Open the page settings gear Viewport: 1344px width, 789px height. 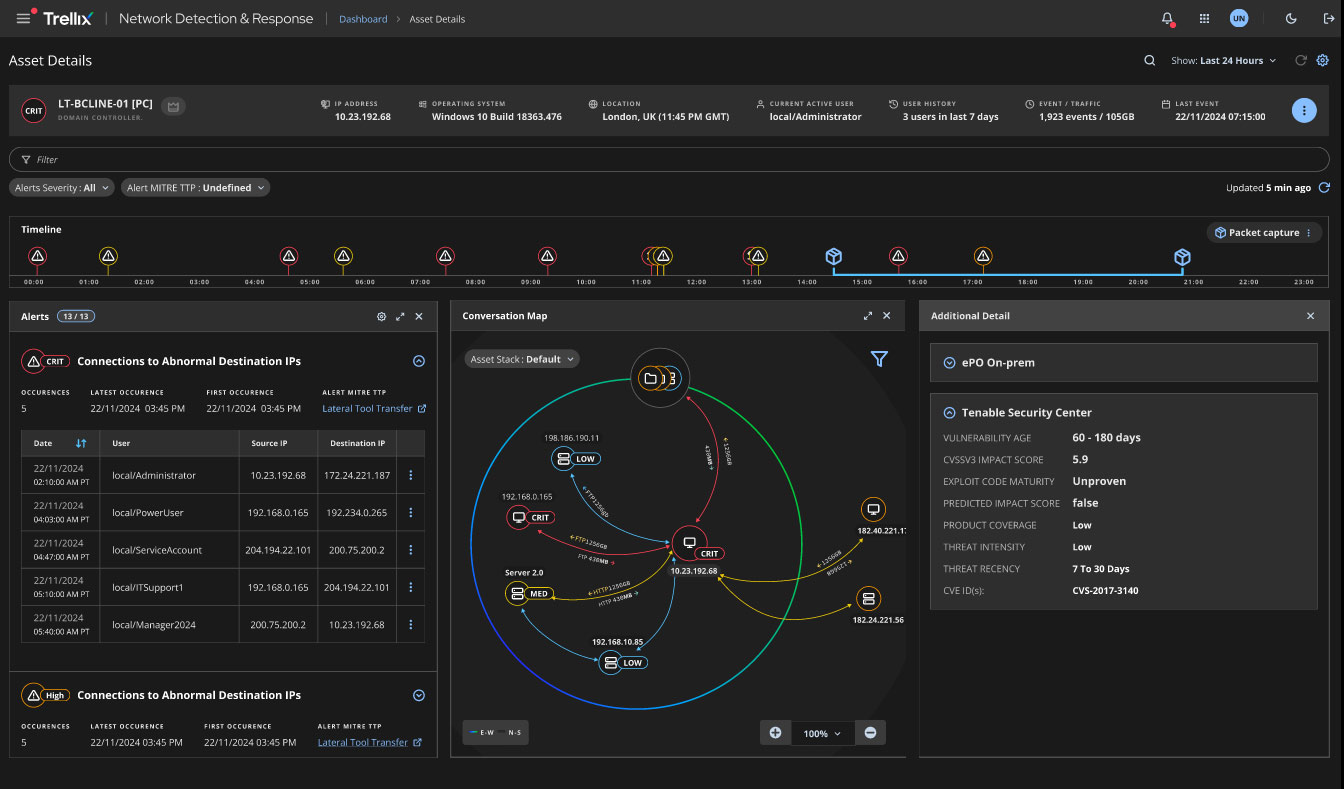1323,61
